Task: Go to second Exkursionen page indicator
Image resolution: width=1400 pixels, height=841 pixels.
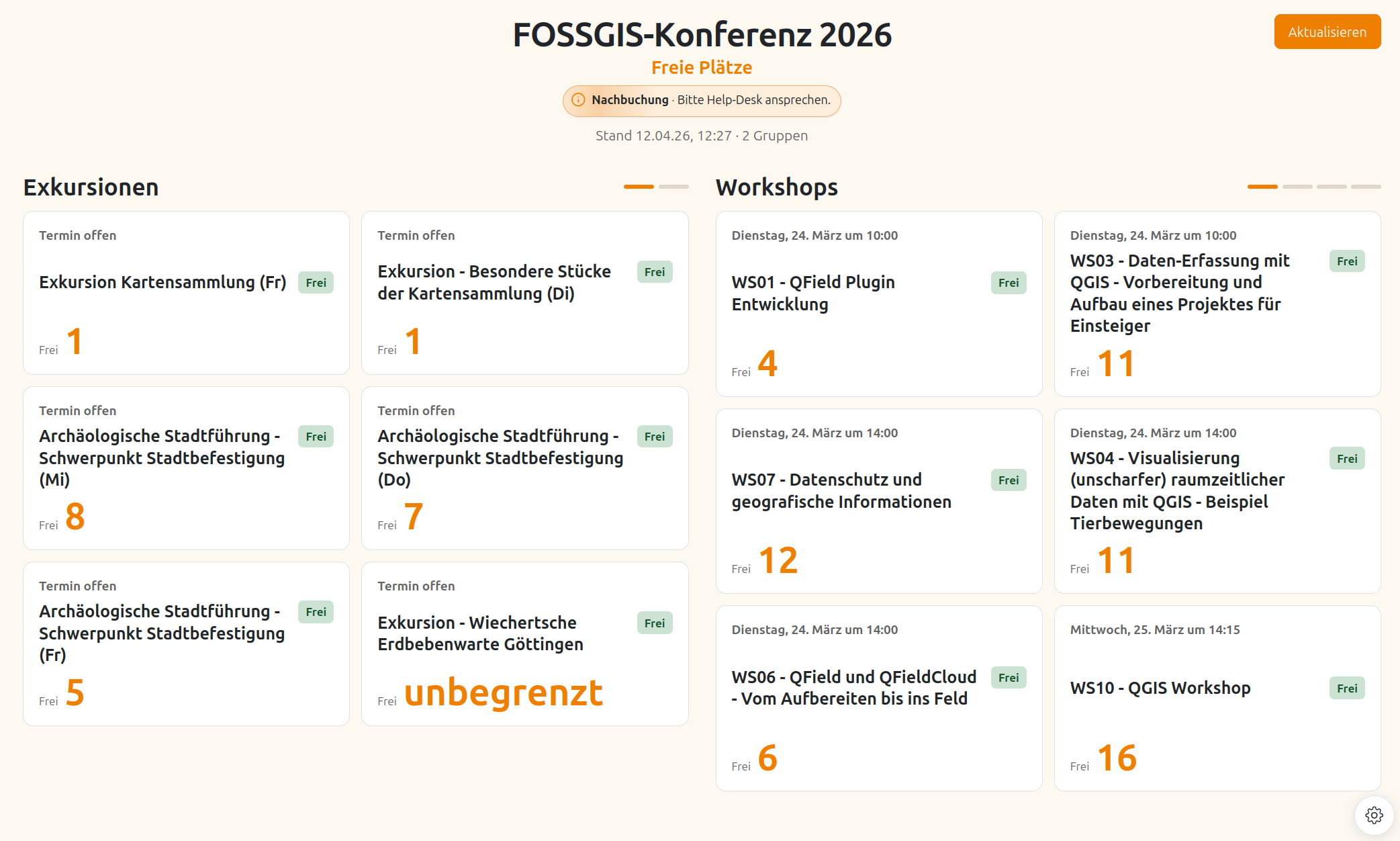Action: click(x=673, y=187)
